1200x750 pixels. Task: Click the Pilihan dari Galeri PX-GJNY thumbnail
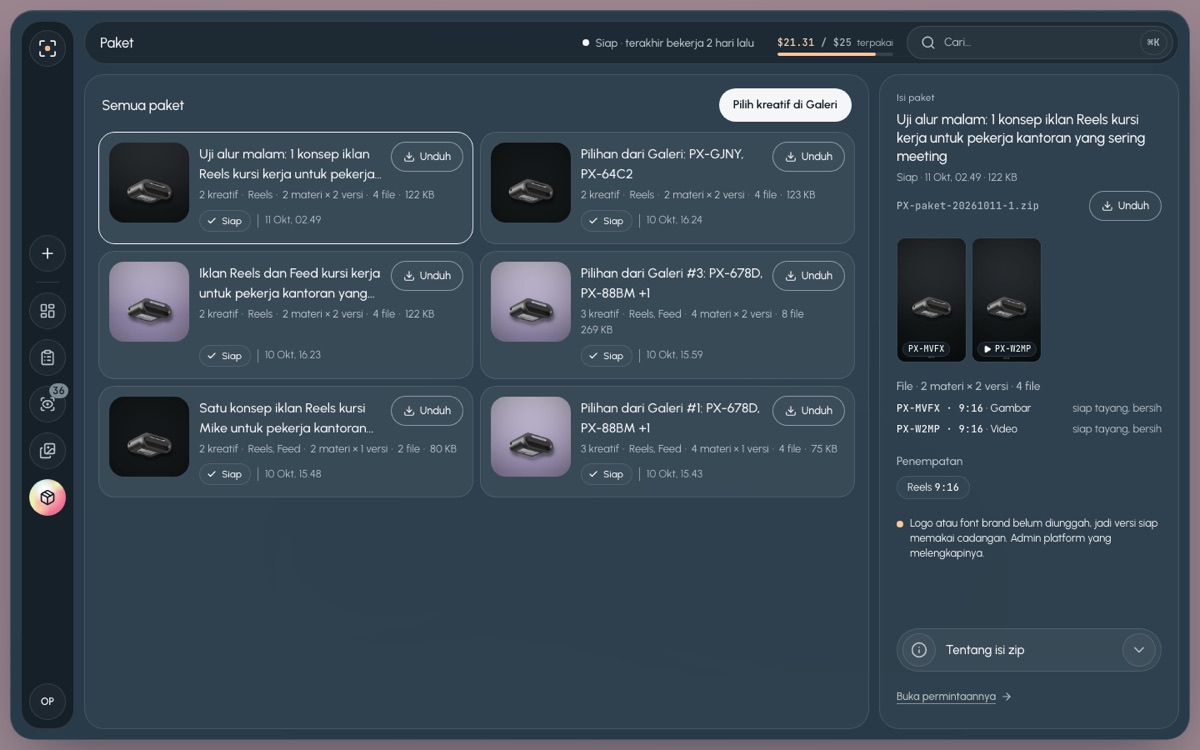[x=531, y=183]
